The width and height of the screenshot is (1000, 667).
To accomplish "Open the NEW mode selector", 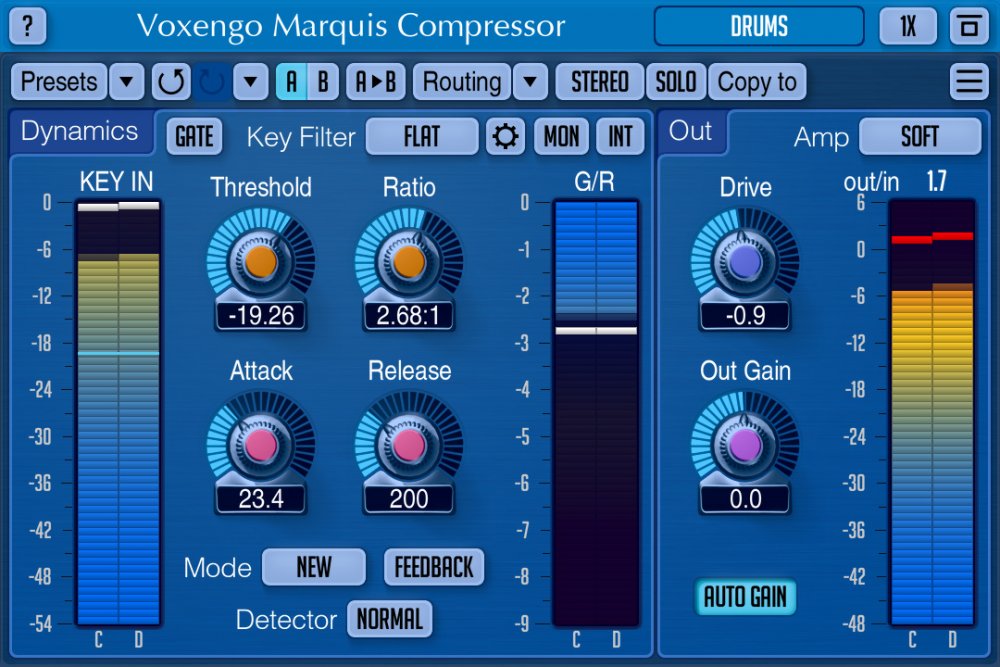I will pos(314,567).
